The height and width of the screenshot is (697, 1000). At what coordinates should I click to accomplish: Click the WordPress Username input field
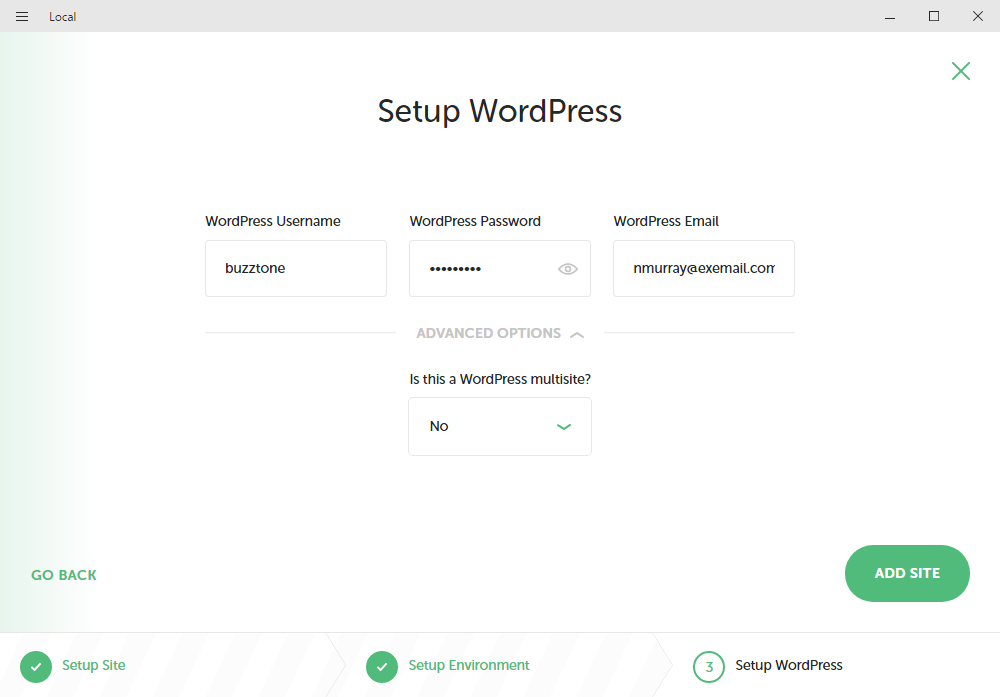click(x=295, y=269)
